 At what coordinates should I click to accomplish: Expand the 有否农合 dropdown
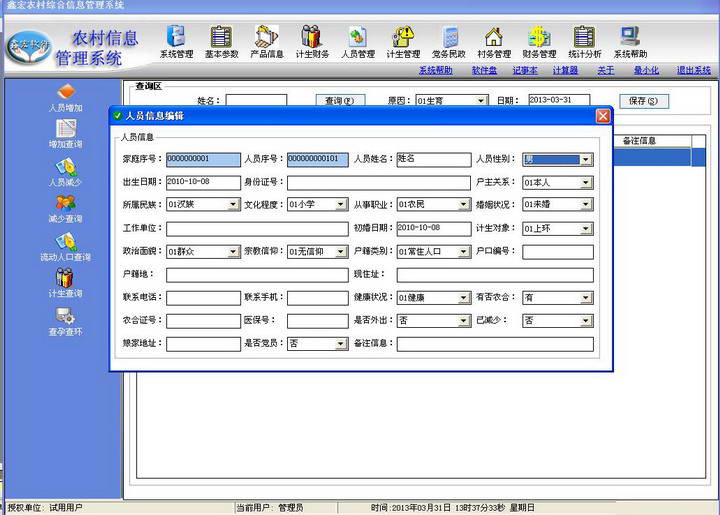click(585, 298)
